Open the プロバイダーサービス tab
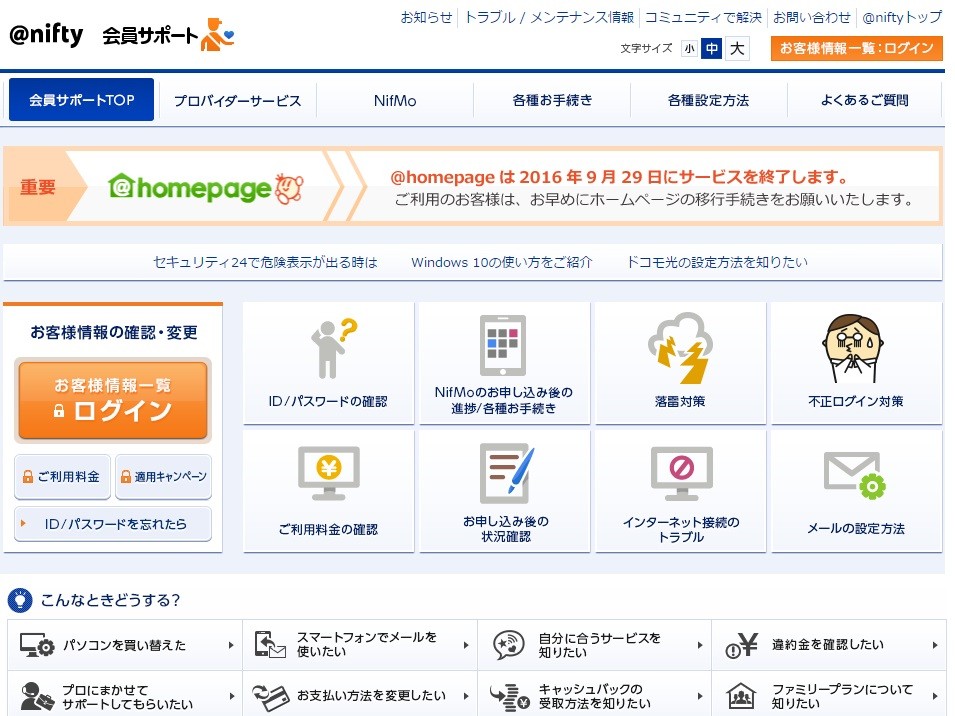Image resolution: width=955 pixels, height=716 pixels. pos(238,100)
